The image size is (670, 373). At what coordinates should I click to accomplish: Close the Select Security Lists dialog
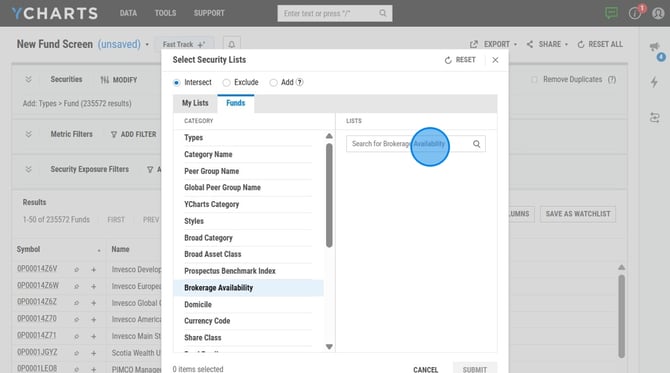[x=495, y=60]
